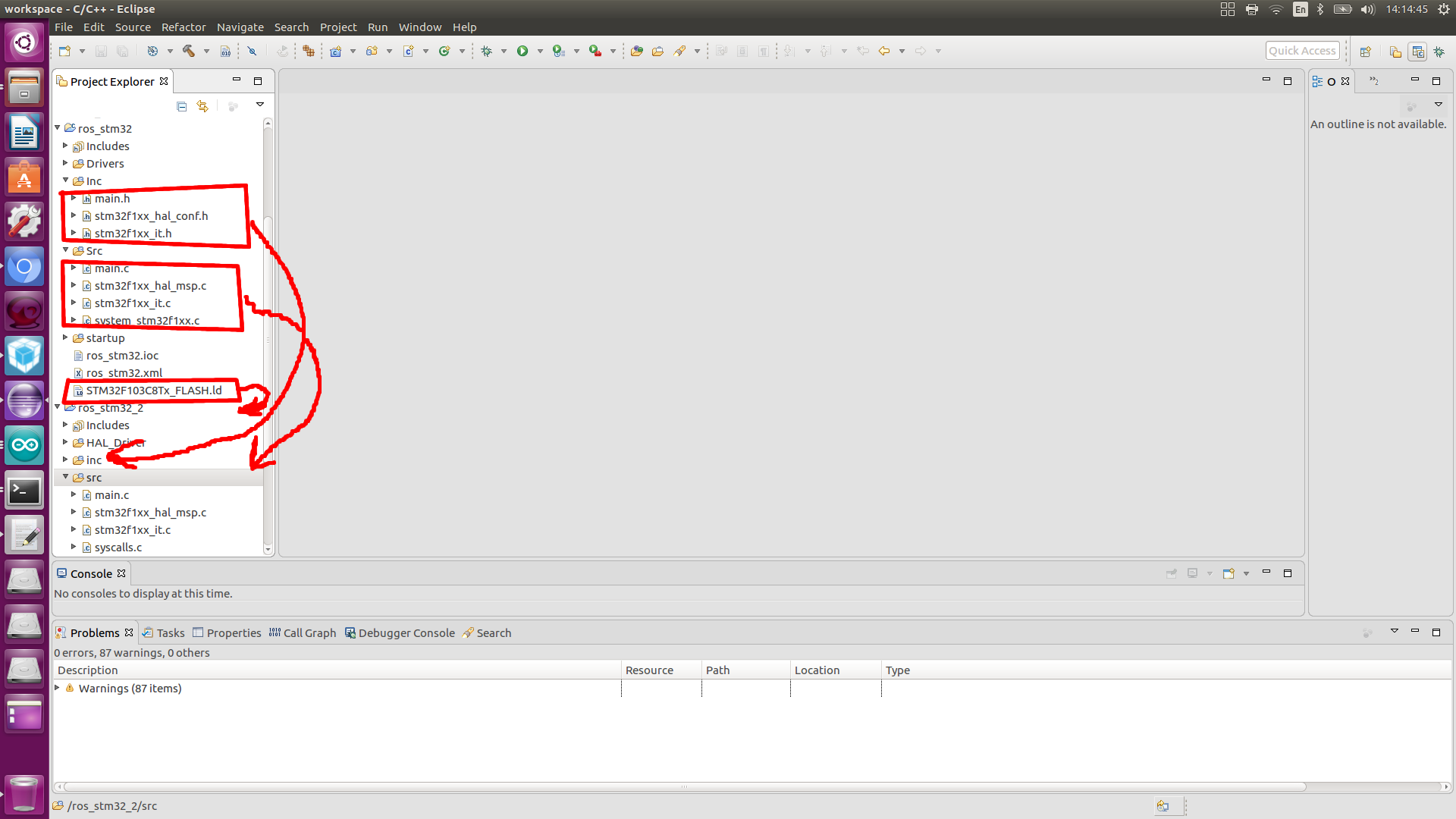Select ros_stm32.xml file
Viewport: 1456px width, 819px height.
tap(124, 372)
